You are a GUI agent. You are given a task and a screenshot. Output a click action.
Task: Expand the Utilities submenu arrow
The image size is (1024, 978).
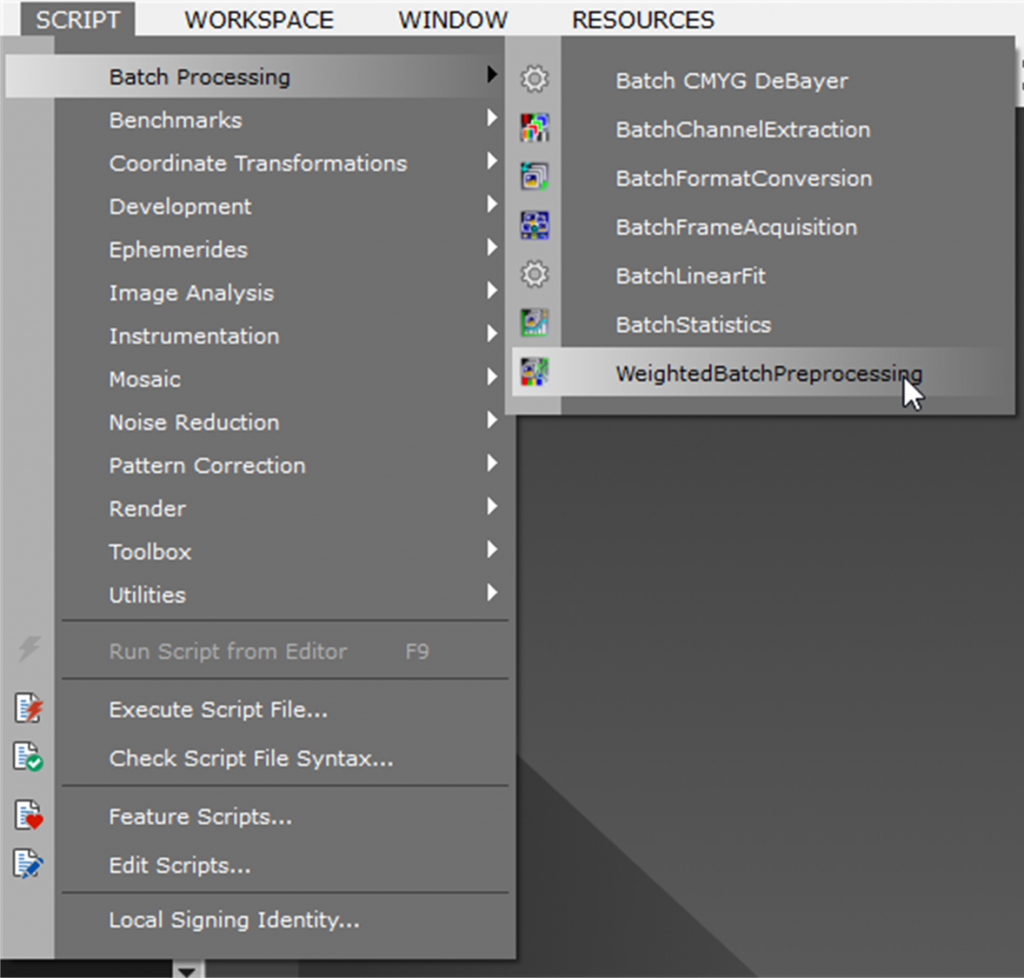491,593
